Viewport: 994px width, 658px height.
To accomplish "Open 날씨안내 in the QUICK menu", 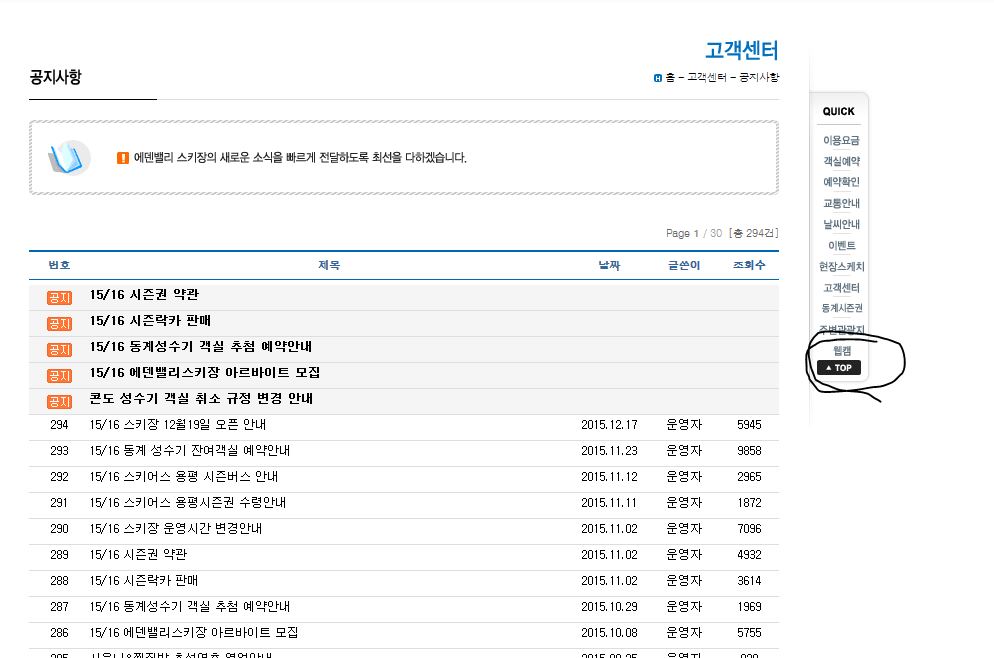I will (x=841, y=224).
